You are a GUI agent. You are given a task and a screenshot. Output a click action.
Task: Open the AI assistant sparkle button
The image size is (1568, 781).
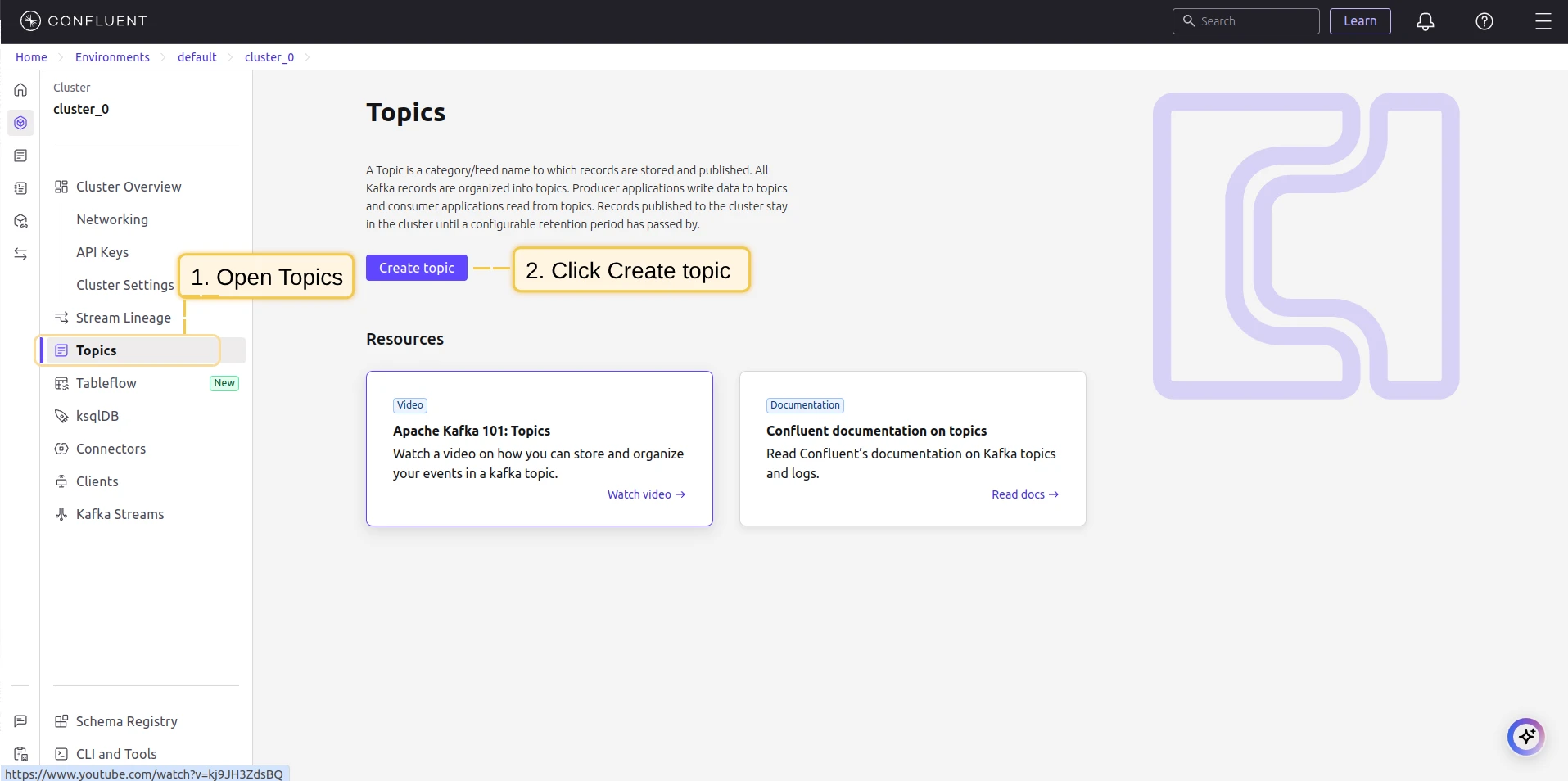pos(1526,737)
